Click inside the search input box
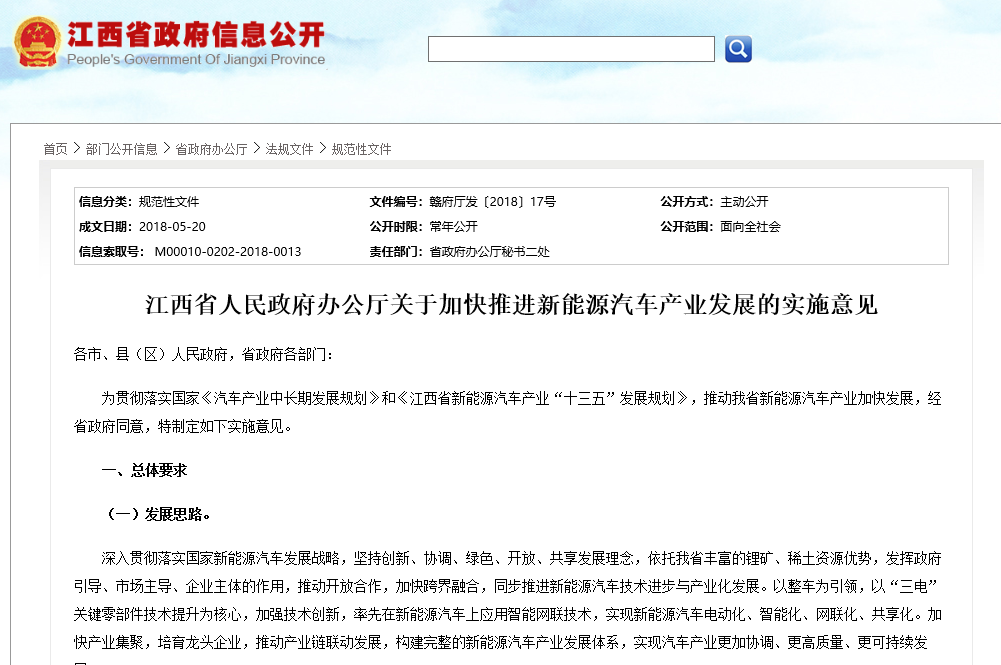The height and width of the screenshot is (665, 1001). point(570,48)
